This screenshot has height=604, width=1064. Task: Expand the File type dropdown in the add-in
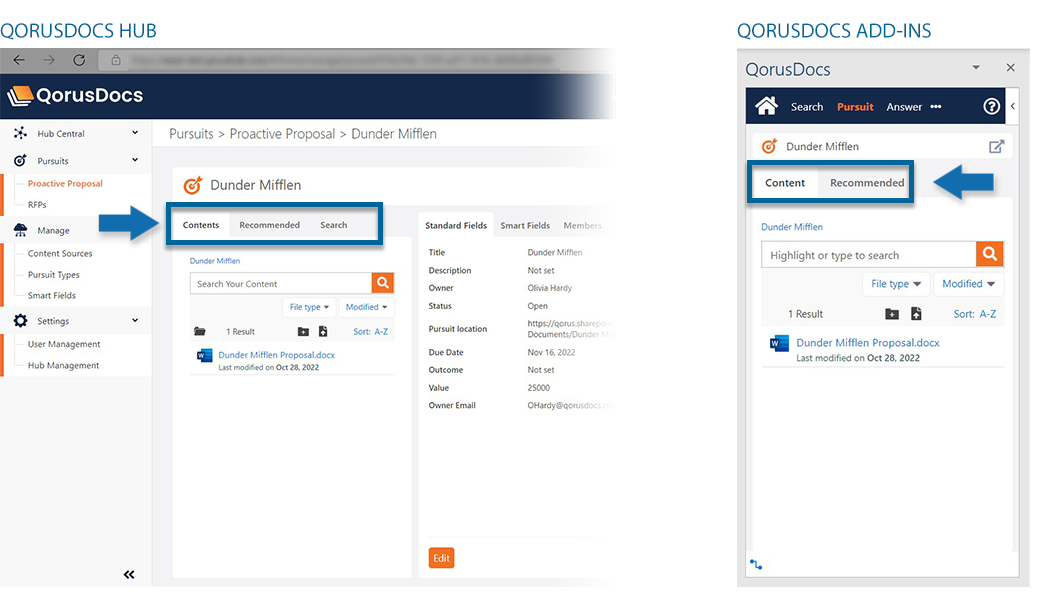pos(896,284)
